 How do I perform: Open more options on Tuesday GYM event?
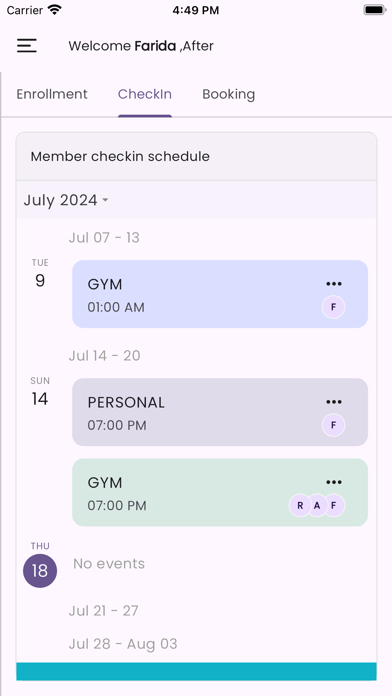click(334, 284)
